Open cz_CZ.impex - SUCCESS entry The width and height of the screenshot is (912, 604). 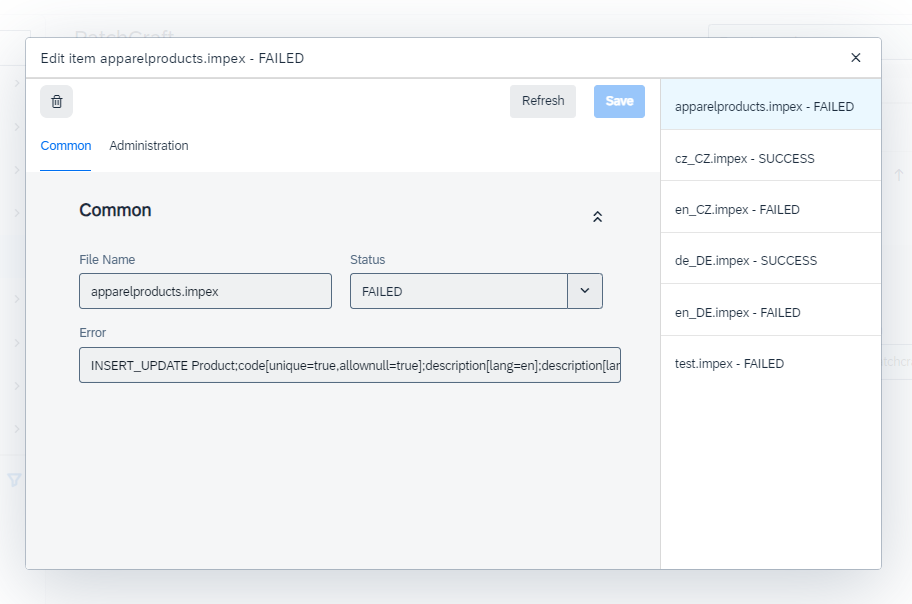[745, 158]
